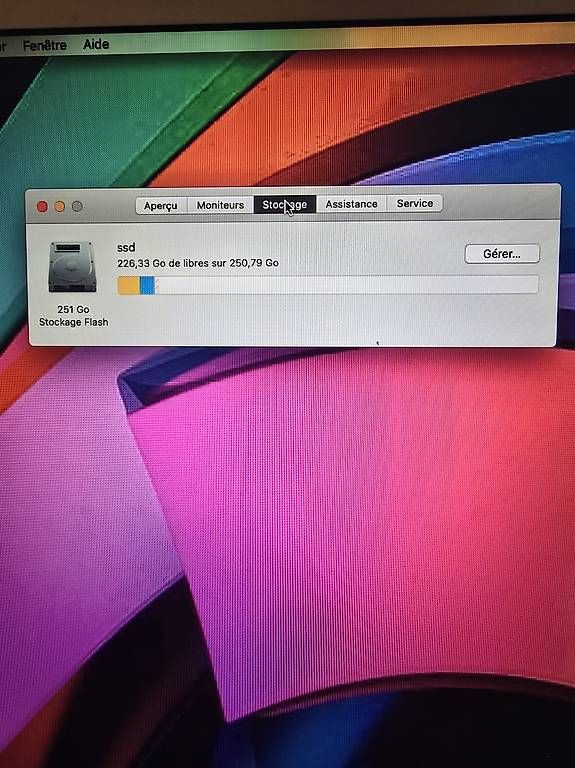Click the blue segment of storage bar
This screenshot has height=768, width=575.
[147, 286]
